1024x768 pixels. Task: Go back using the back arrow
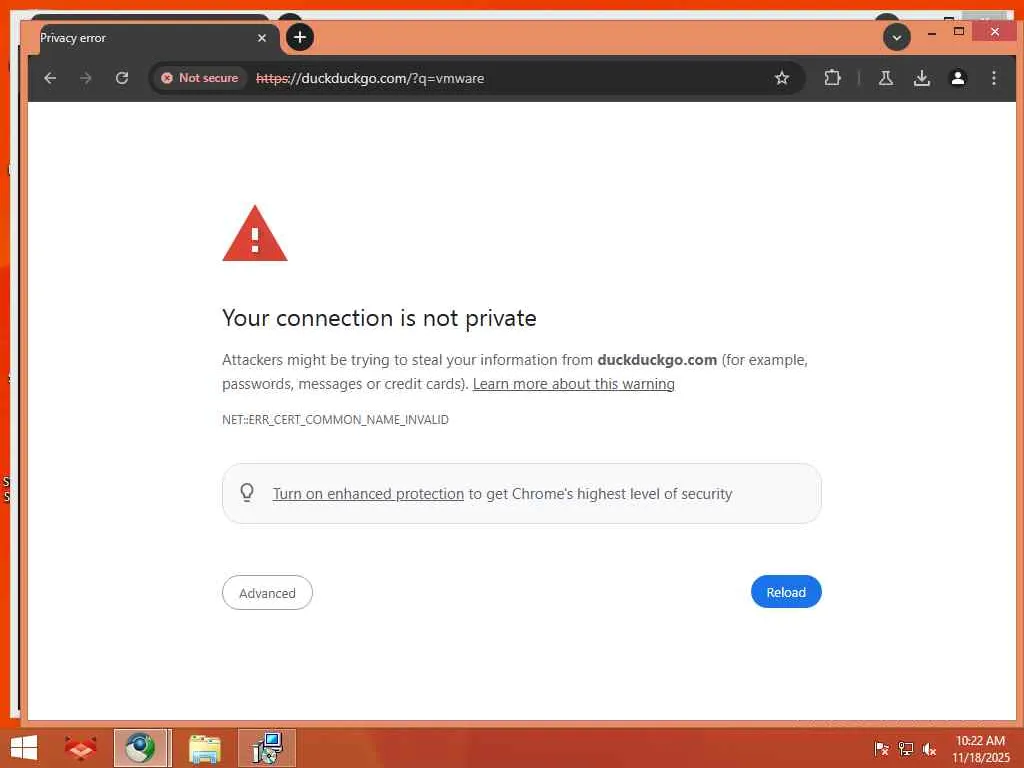[x=50, y=78]
